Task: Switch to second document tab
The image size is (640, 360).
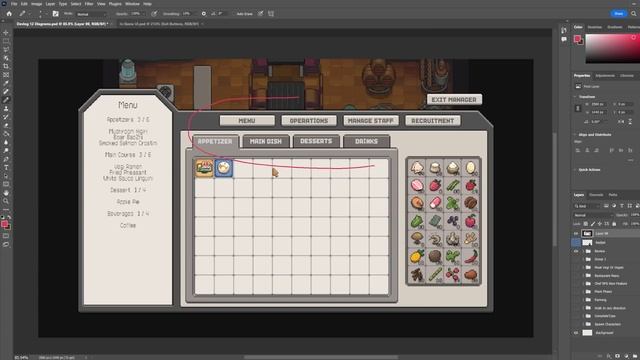Action: click(x=159, y=24)
